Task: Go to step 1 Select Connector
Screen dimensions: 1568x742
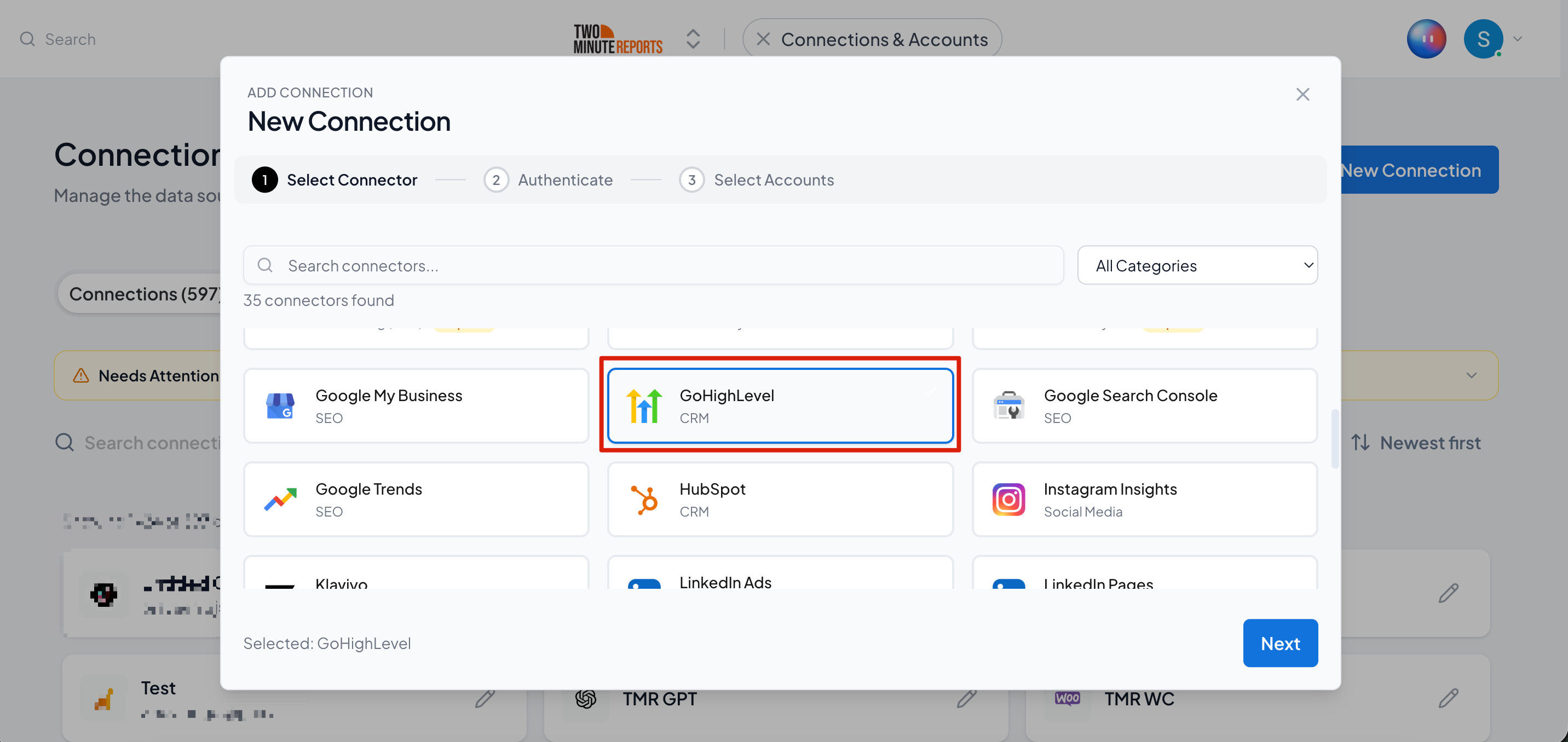Action: click(334, 180)
